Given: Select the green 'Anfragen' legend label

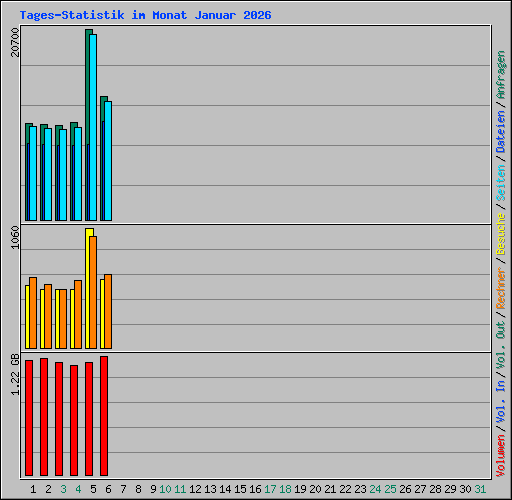Looking at the screenshot, I should tap(501, 75).
